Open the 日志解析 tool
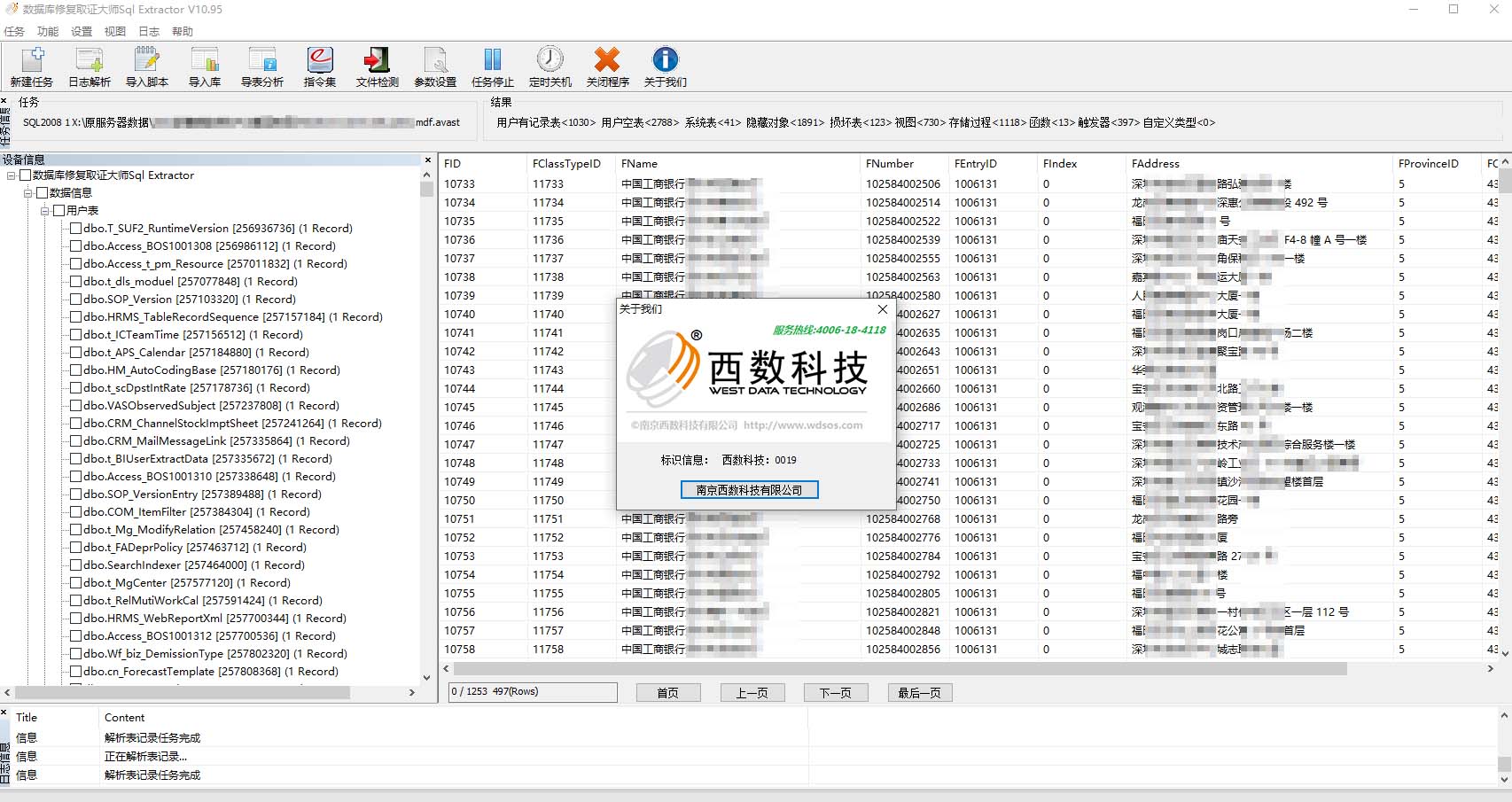 point(90,67)
